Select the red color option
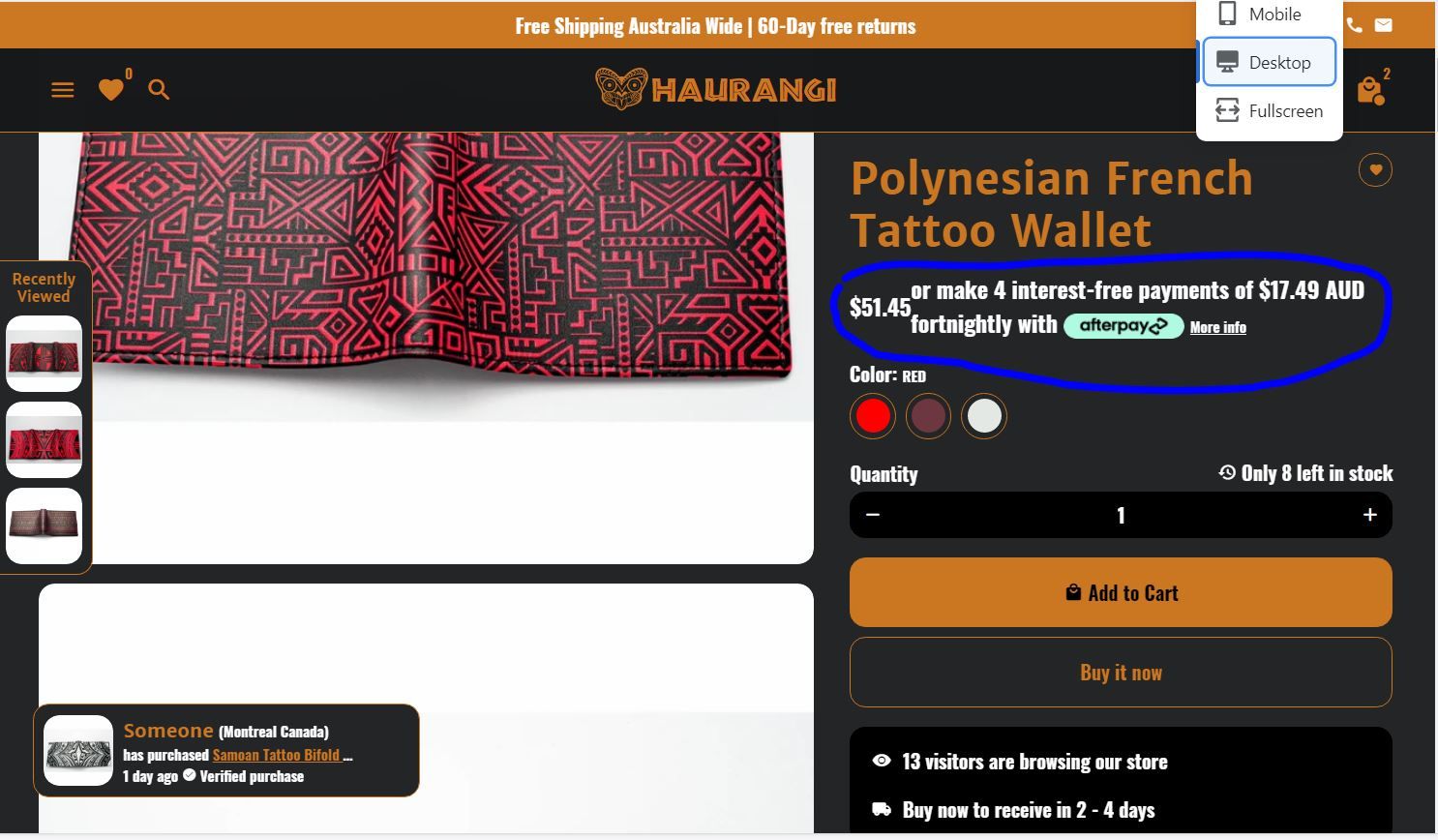The height and width of the screenshot is (840, 1438). coord(873,416)
